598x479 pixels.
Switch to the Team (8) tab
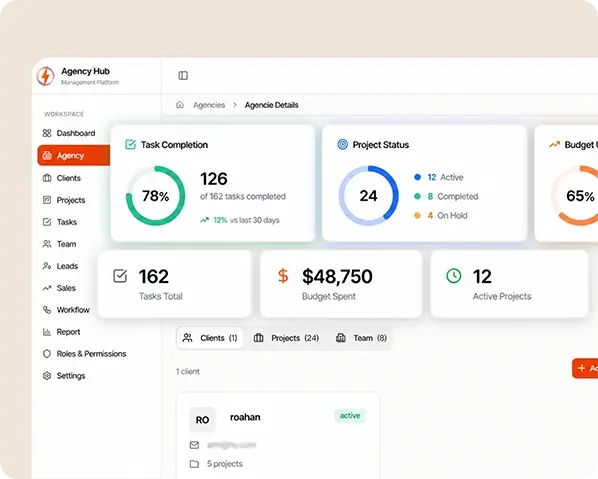coord(362,338)
